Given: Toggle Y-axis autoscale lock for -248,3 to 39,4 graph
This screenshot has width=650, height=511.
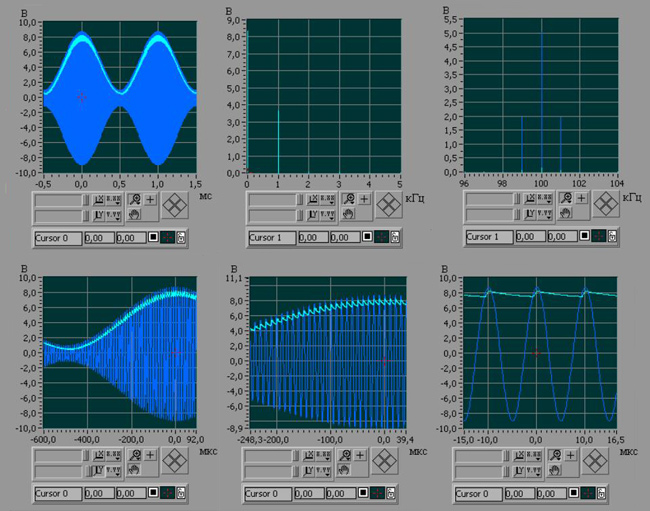Looking at the screenshot, I should [309, 471].
